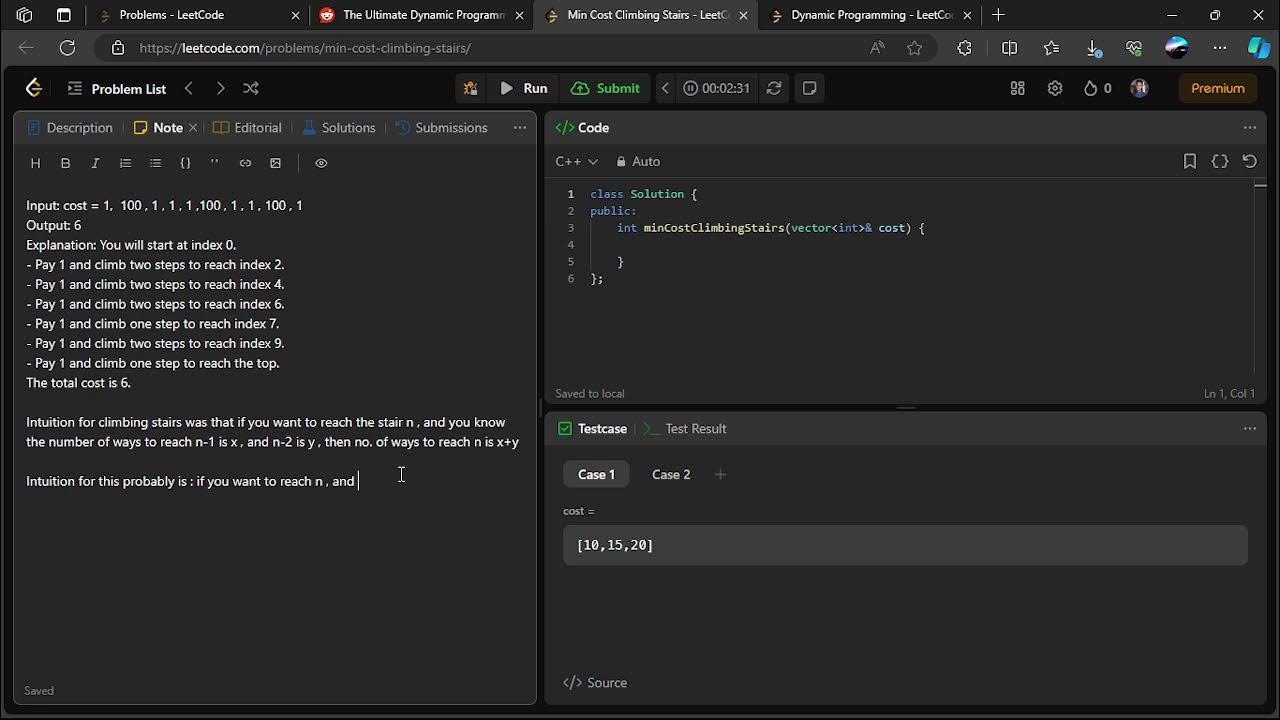The height and width of the screenshot is (720, 1280).
Task: Refresh the browser page
Action: tap(67, 48)
